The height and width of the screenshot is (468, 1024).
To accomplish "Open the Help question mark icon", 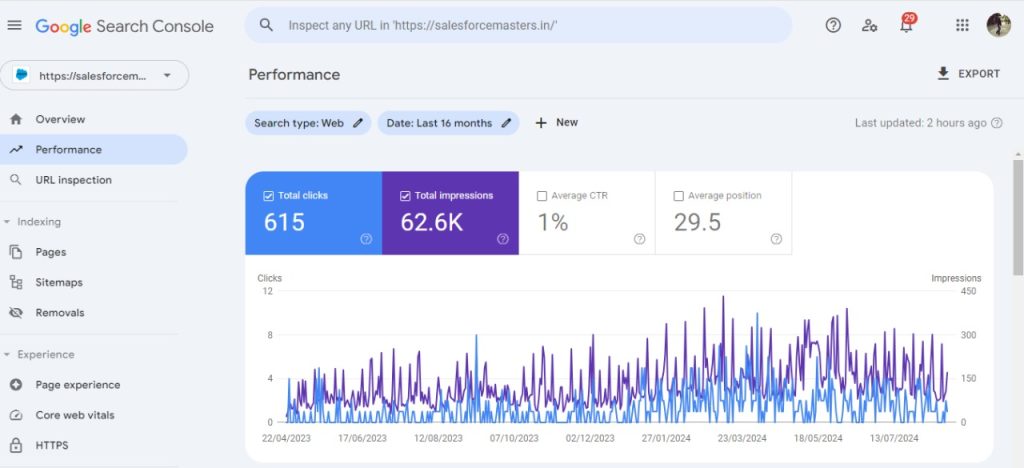I will coord(833,25).
